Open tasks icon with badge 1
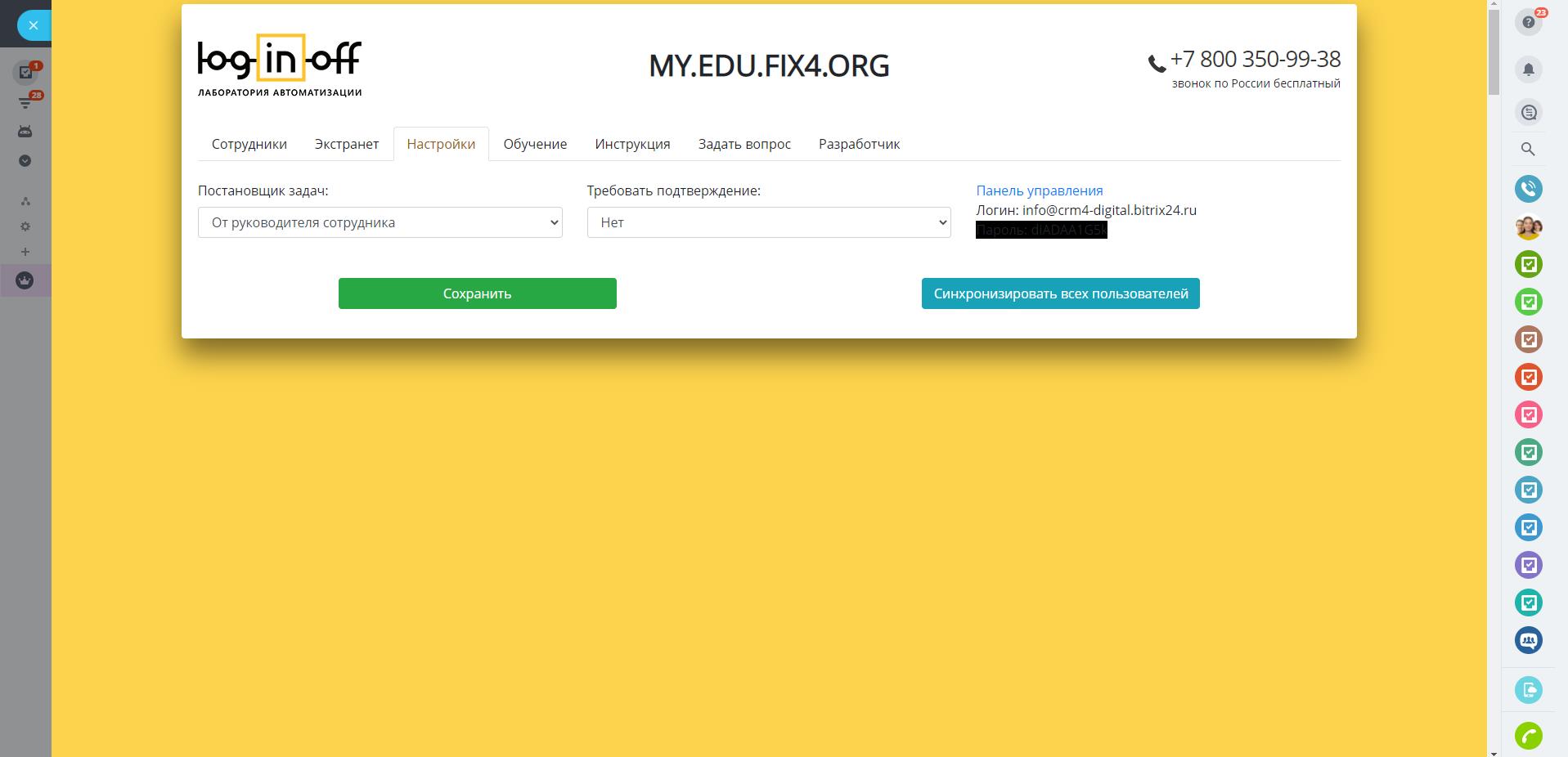Image resolution: width=1568 pixels, height=757 pixels. (25, 72)
